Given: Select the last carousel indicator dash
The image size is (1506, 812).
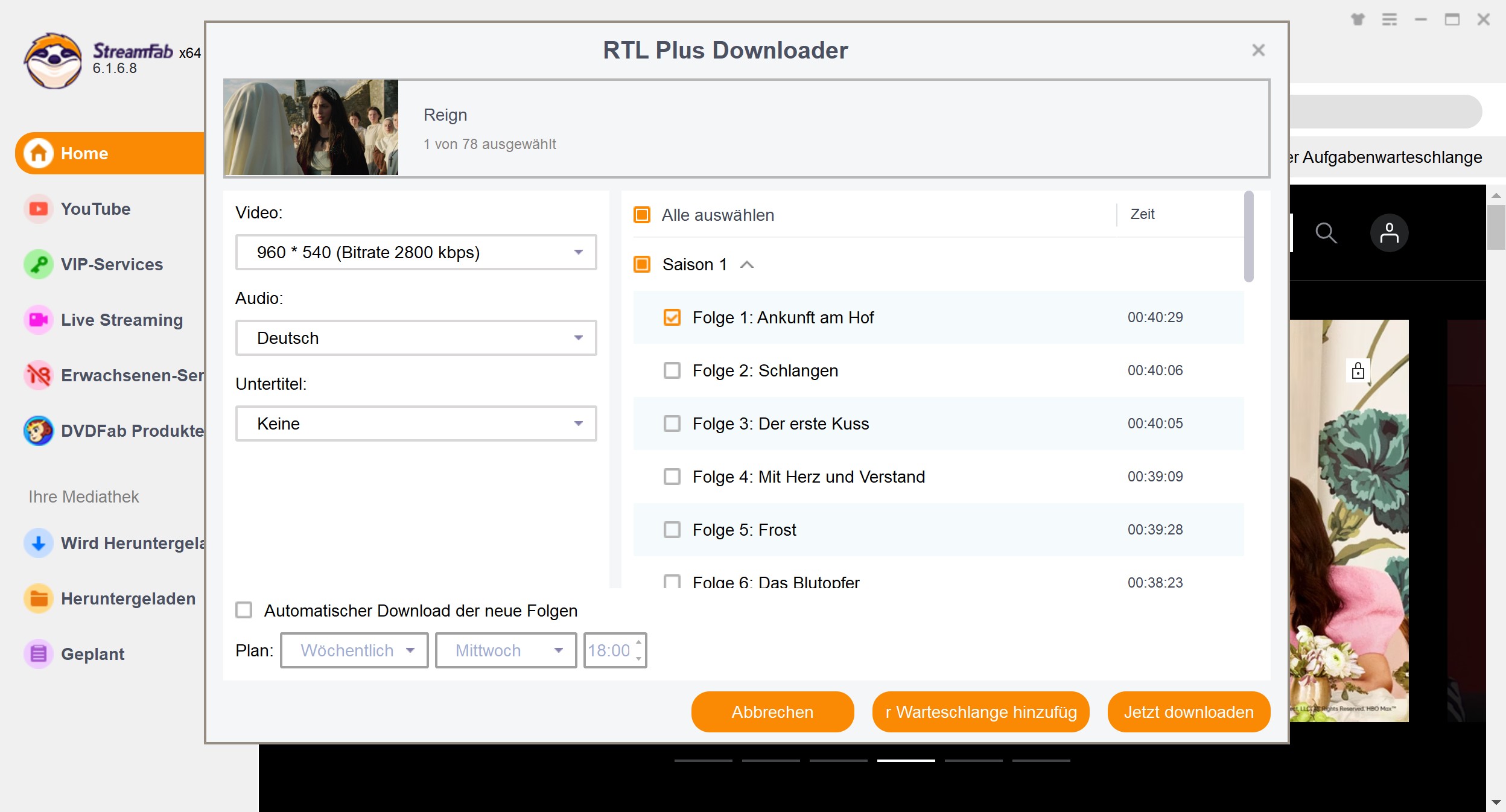Looking at the screenshot, I should pos(1041,761).
